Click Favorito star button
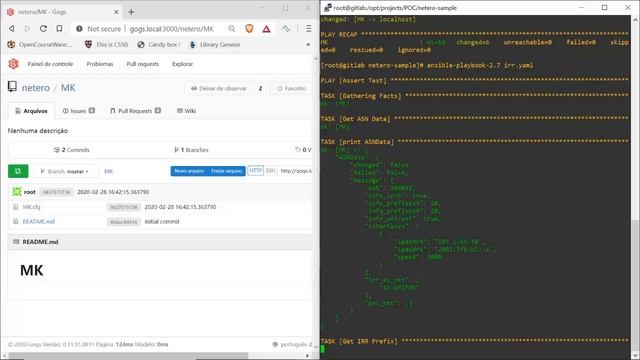Viewport: 640px width, 360px height. [x=291, y=88]
